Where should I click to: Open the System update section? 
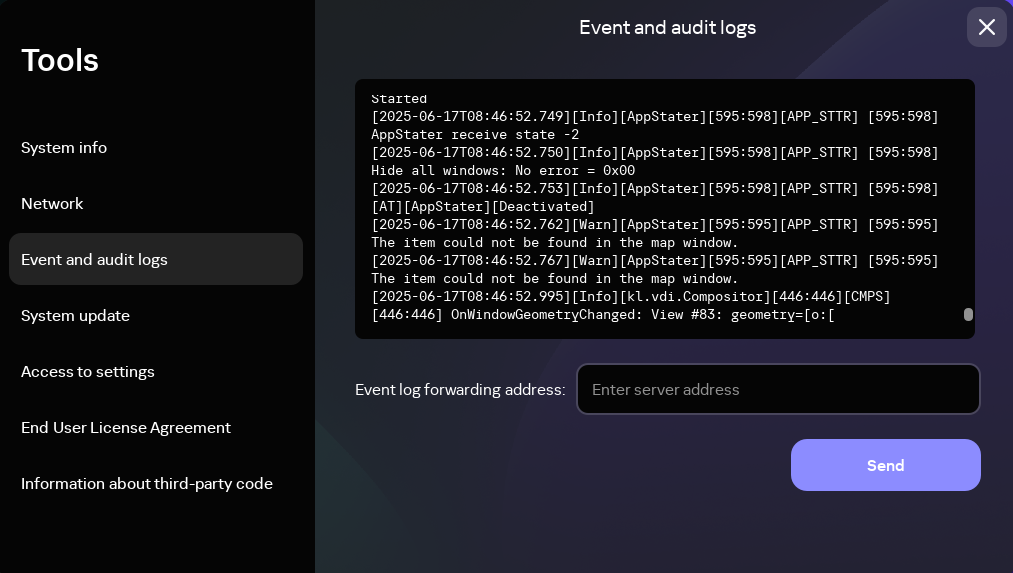(x=76, y=316)
